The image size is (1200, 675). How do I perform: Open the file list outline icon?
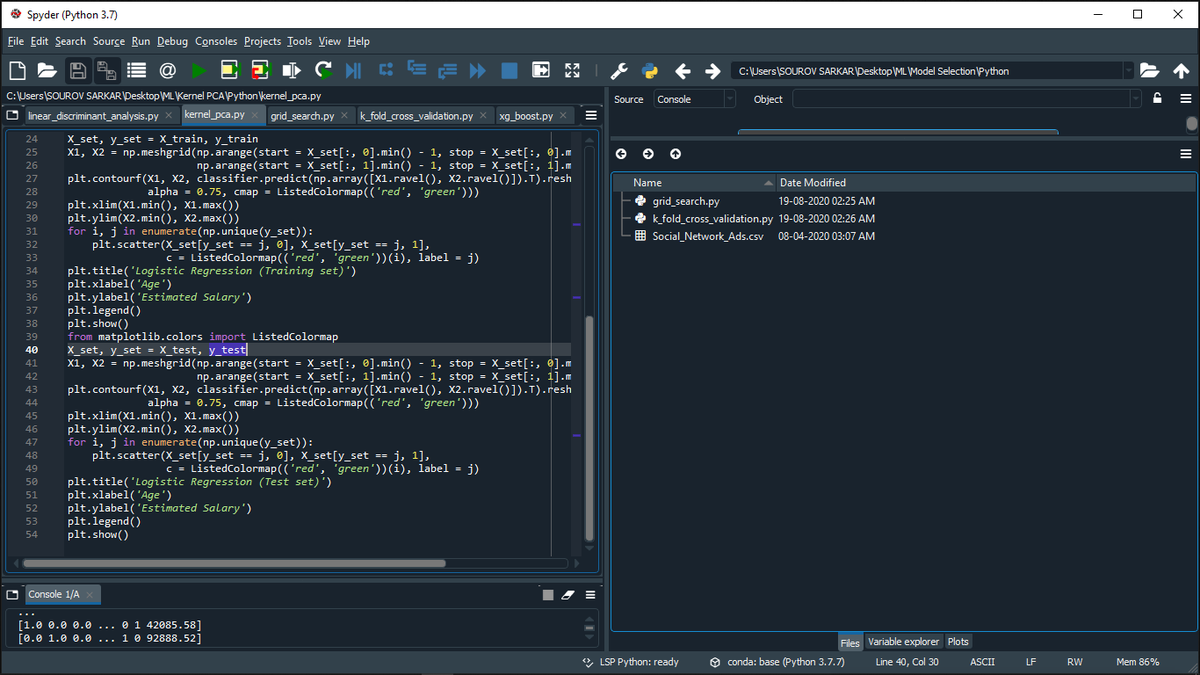coord(137,71)
